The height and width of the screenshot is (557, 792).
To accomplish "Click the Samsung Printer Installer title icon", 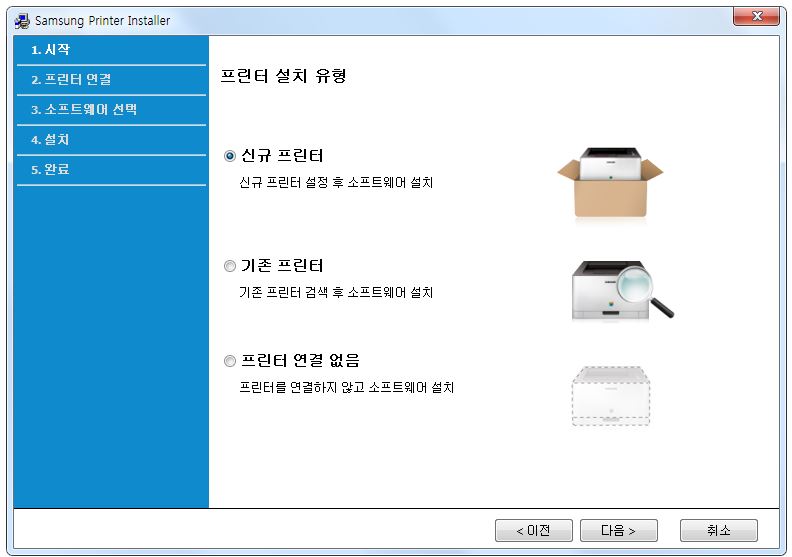I will click(22, 21).
